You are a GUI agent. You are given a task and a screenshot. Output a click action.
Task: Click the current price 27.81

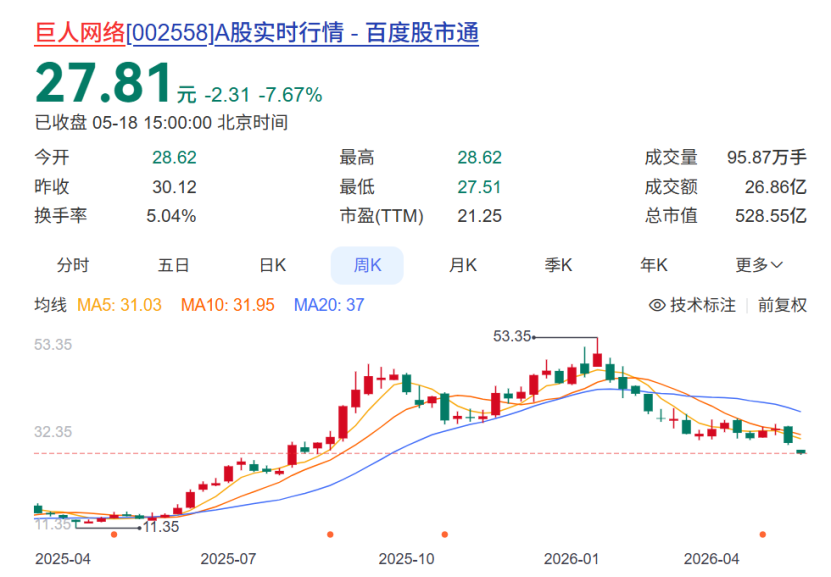click(x=104, y=83)
